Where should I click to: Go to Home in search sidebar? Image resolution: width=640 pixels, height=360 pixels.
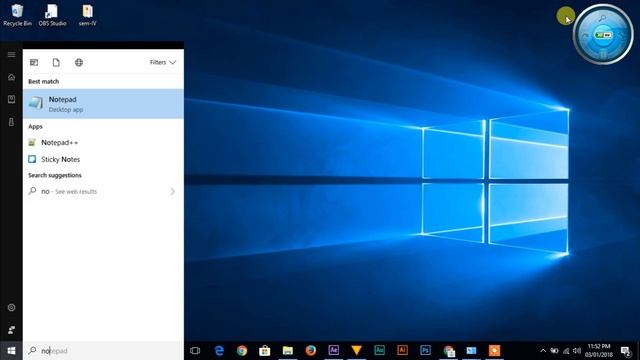[11, 77]
